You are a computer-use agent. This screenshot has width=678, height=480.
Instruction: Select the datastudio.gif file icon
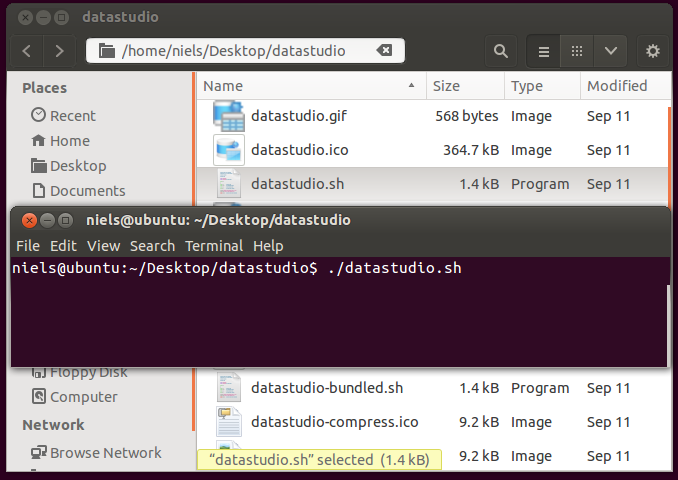click(229, 116)
